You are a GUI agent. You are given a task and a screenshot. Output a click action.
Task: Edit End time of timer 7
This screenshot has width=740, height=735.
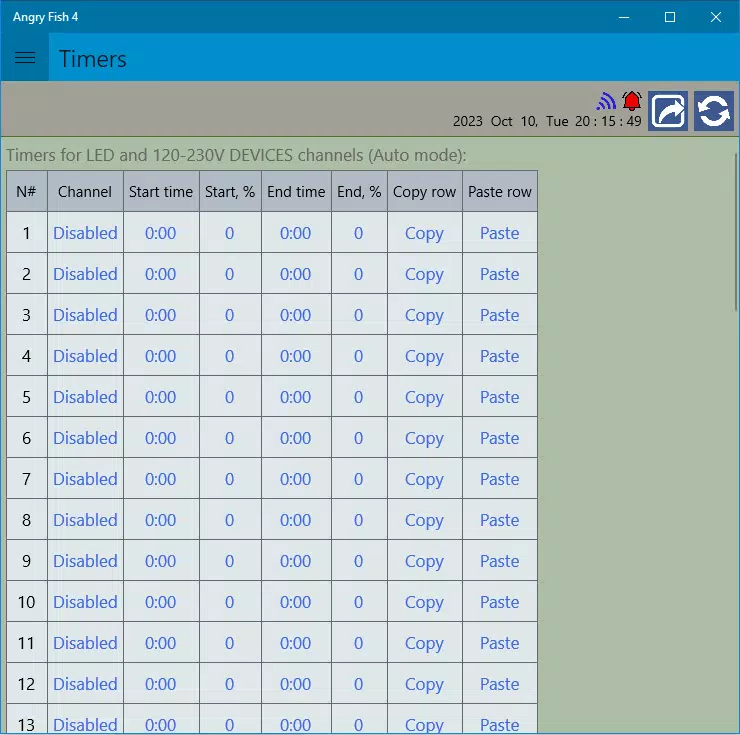pos(295,479)
